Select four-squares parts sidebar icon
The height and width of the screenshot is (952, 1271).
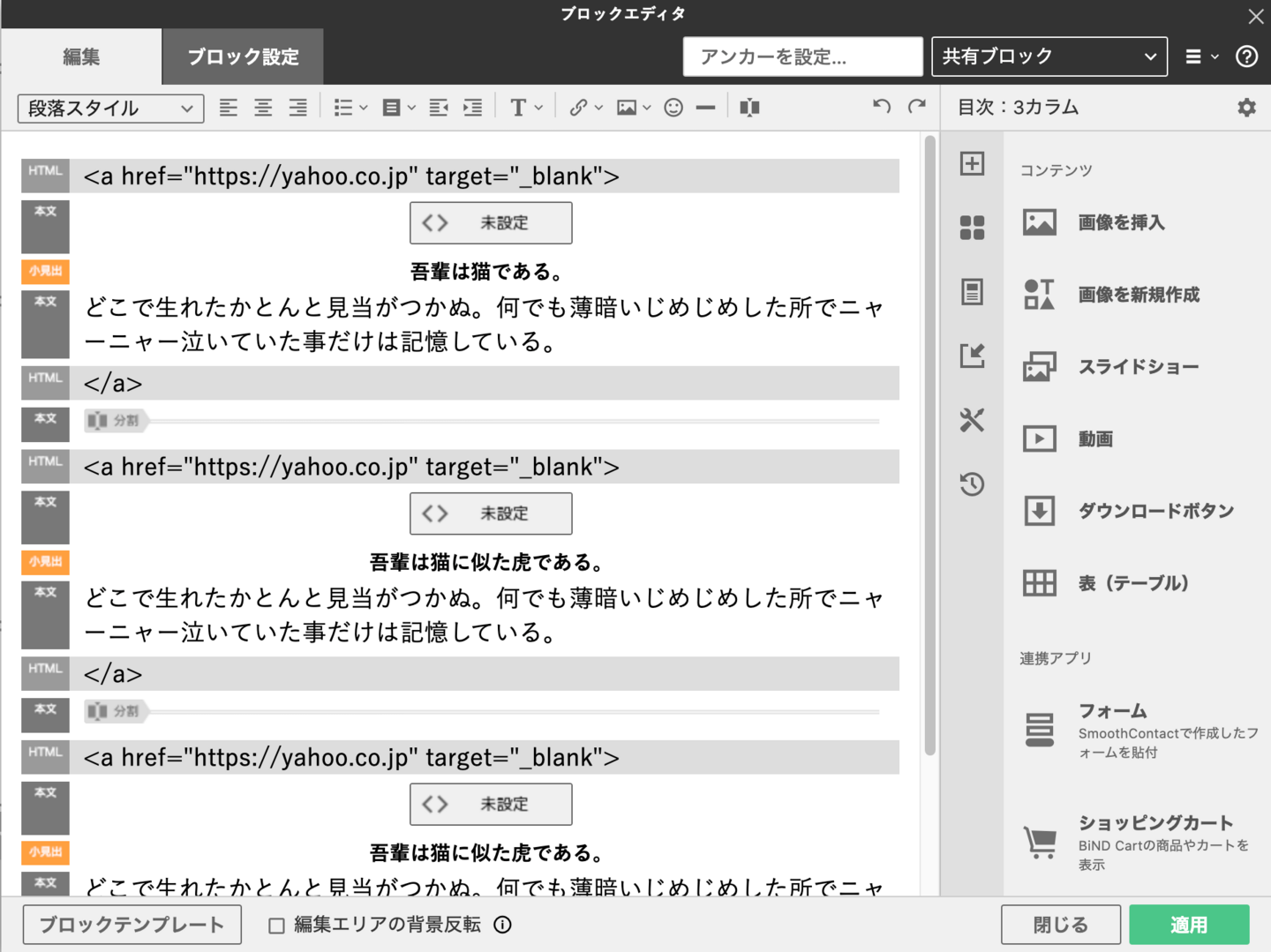[x=972, y=228]
